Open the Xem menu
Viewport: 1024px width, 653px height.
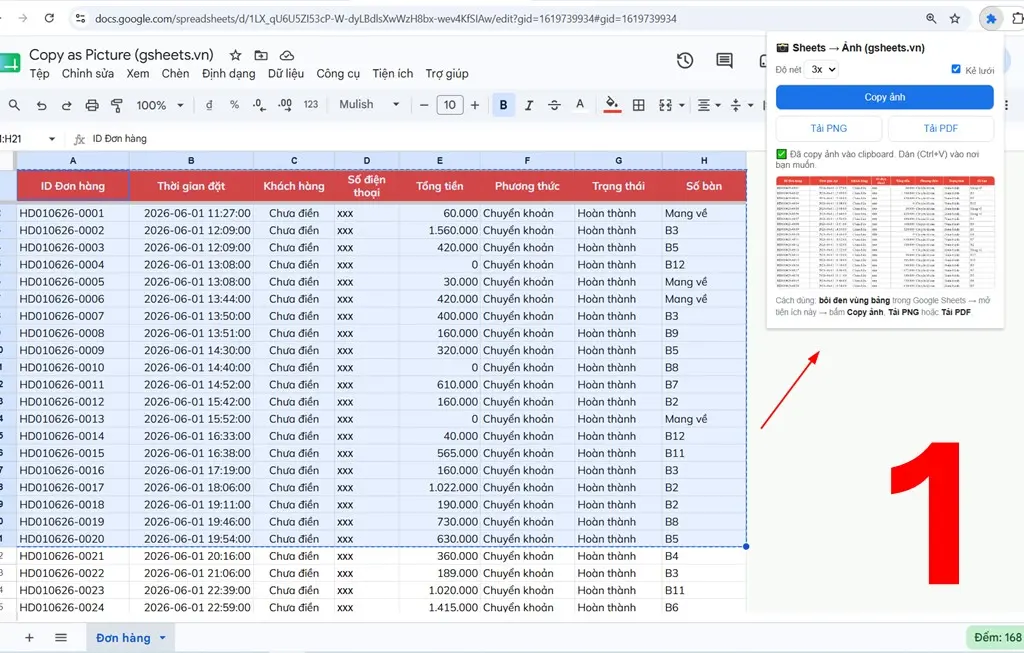point(138,74)
